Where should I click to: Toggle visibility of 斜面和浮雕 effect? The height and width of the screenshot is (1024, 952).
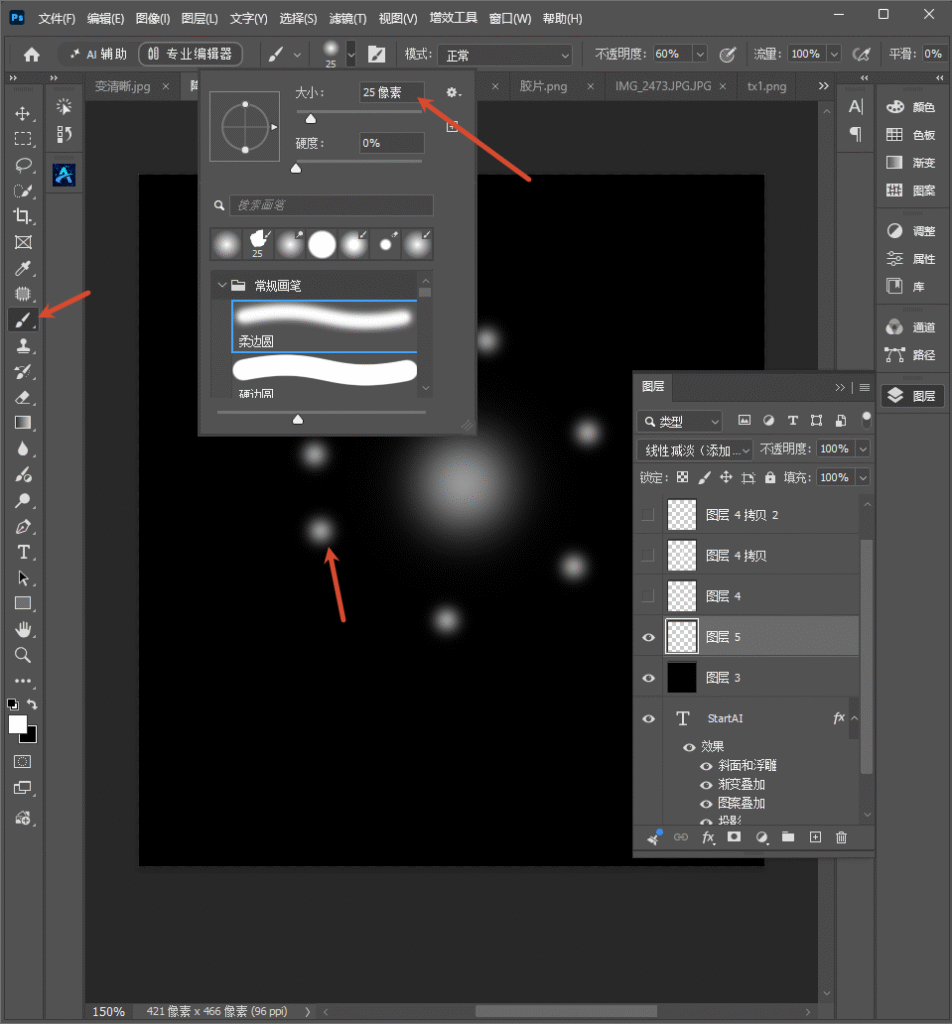pyautogui.click(x=706, y=766)
